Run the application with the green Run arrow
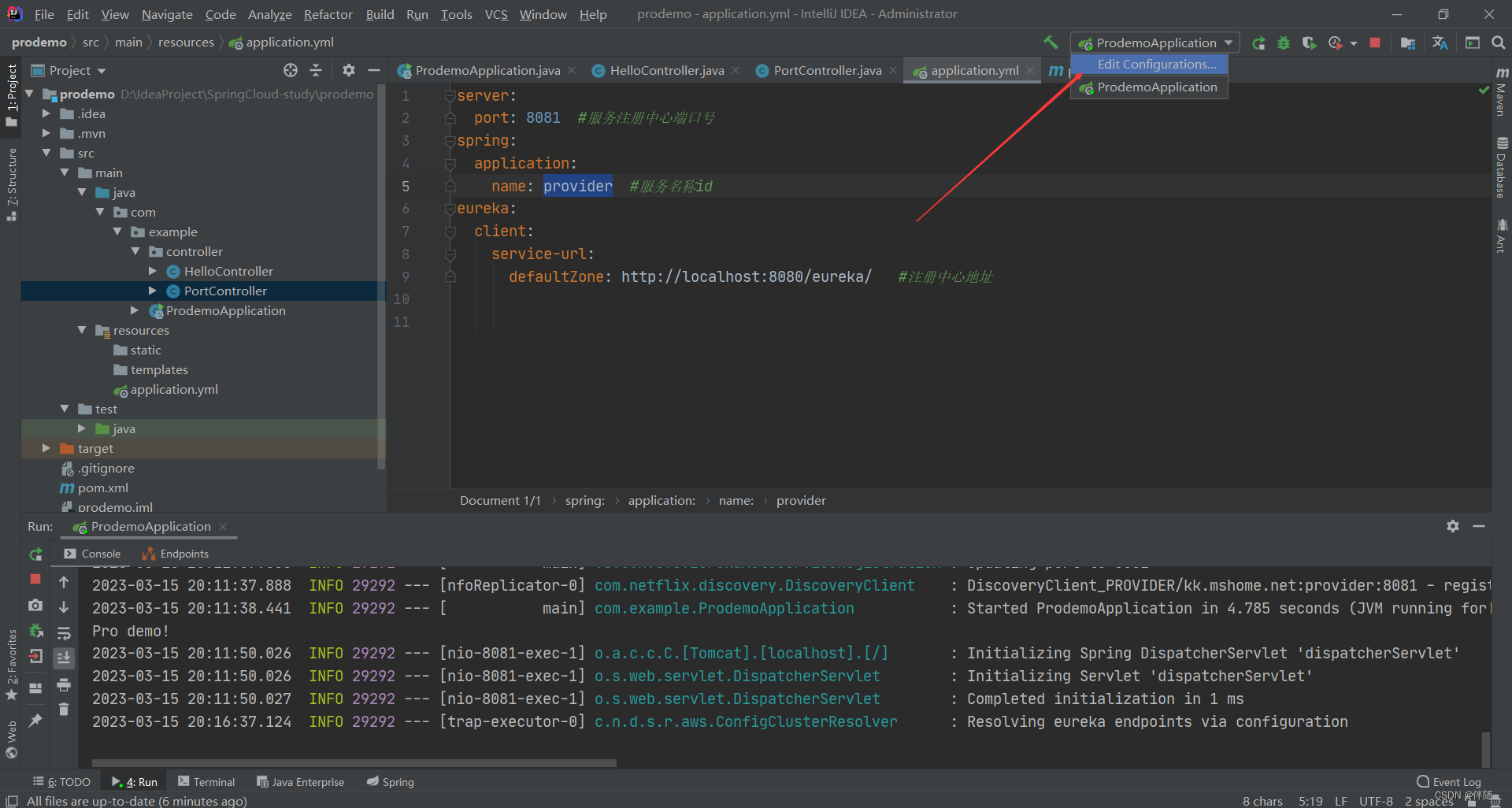The image size is (1512, 808). click(1258, 43)
